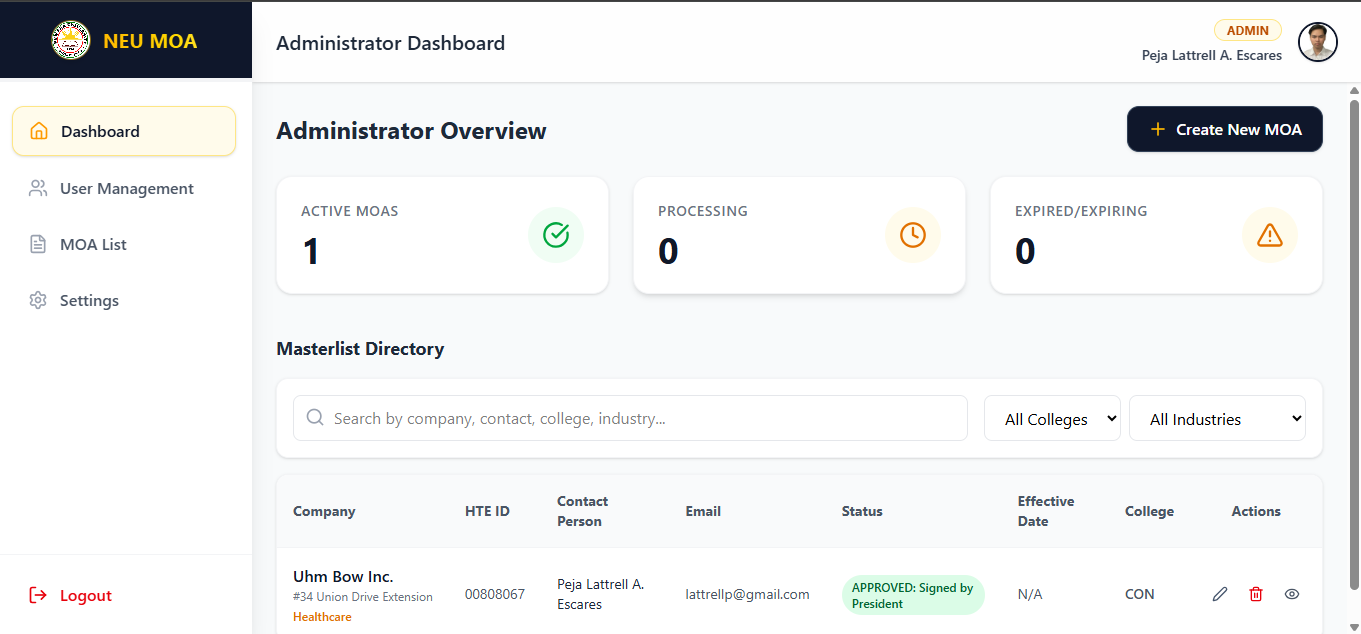Click the Peja Lattrell A. Escares header name
This screenshot has height=634, width=1361.
1212,55
